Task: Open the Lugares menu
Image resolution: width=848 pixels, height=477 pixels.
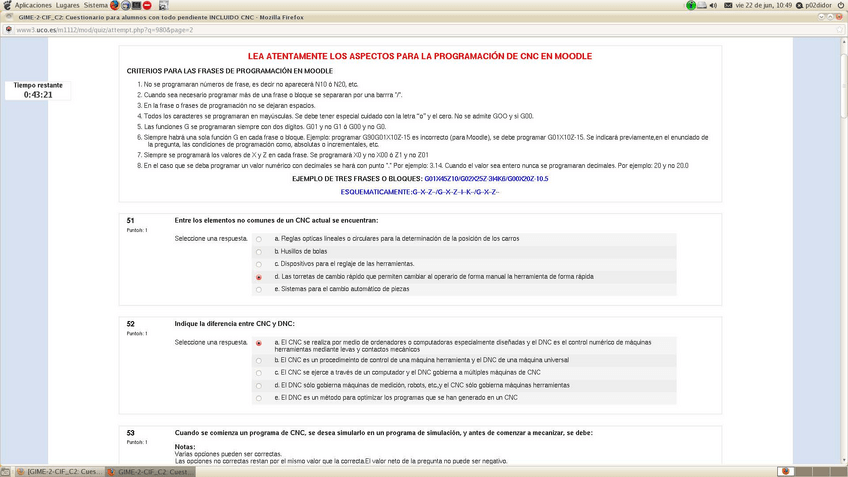Action: pyautogui.click(x=68, y=5)
